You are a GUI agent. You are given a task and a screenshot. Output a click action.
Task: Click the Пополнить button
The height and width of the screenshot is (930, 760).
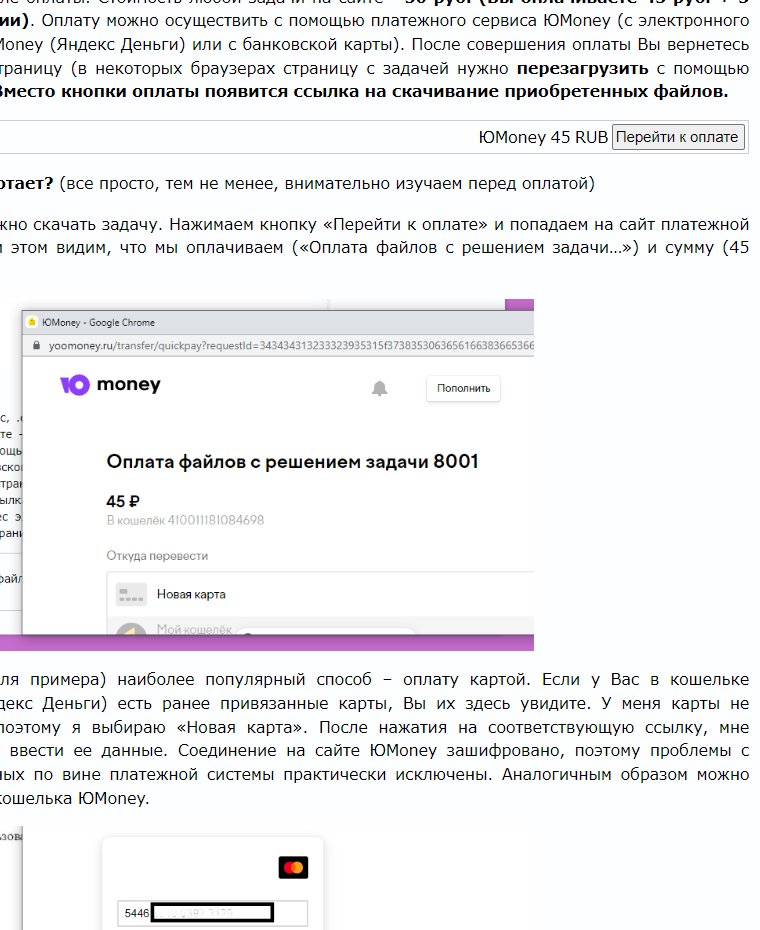[463, 388]
